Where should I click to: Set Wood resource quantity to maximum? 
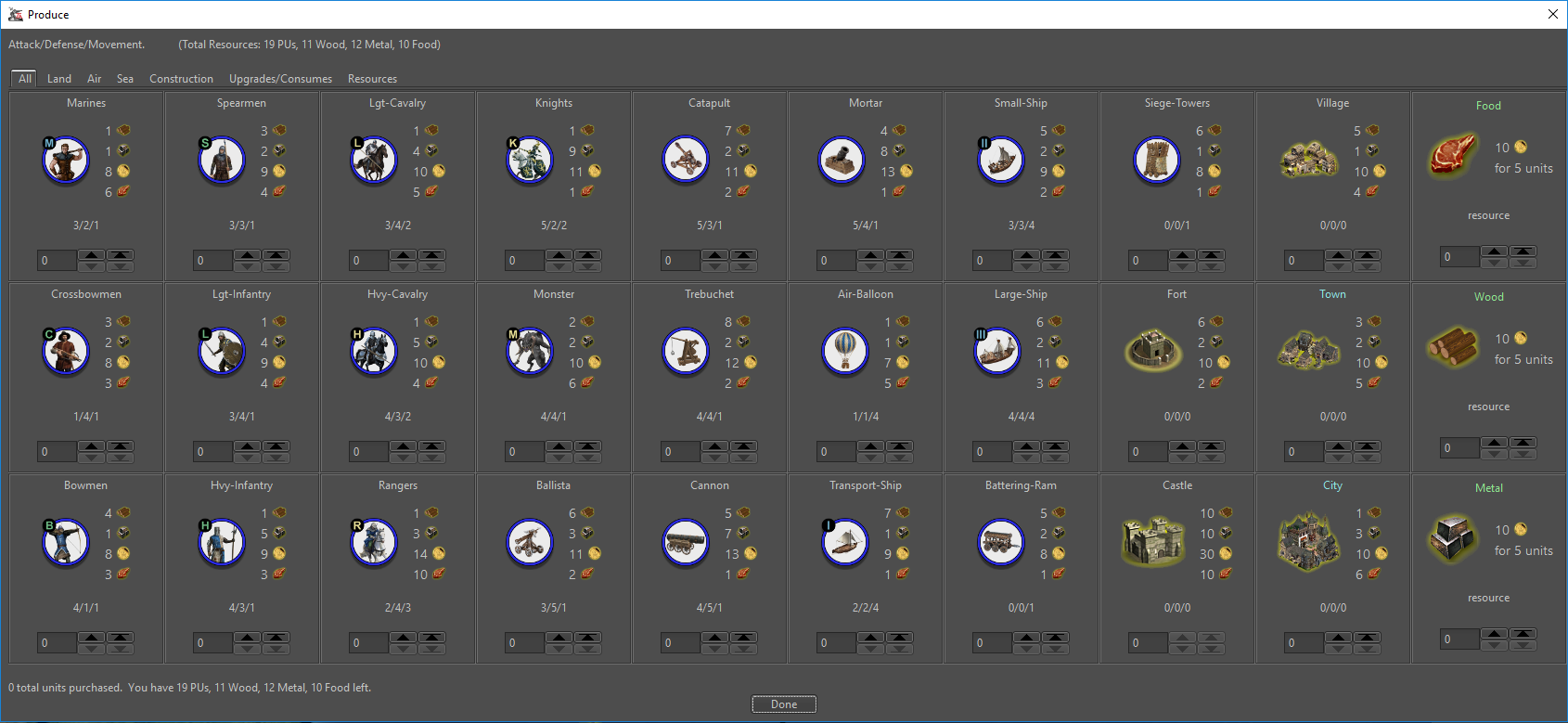point(1523,443)
